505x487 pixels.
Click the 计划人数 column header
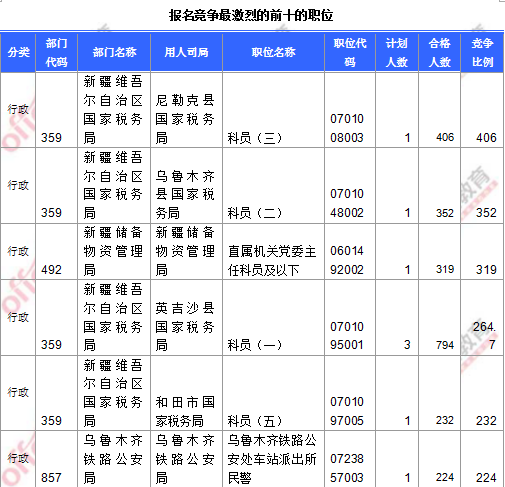click(x=397, y=52)
